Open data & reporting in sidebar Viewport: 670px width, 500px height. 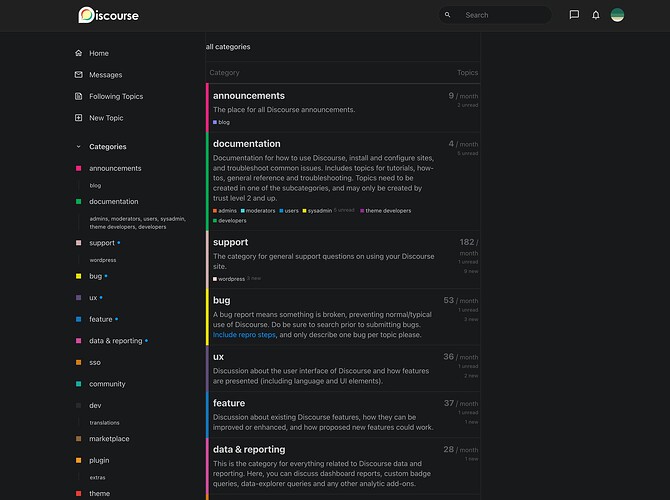[x=115, y=341]
